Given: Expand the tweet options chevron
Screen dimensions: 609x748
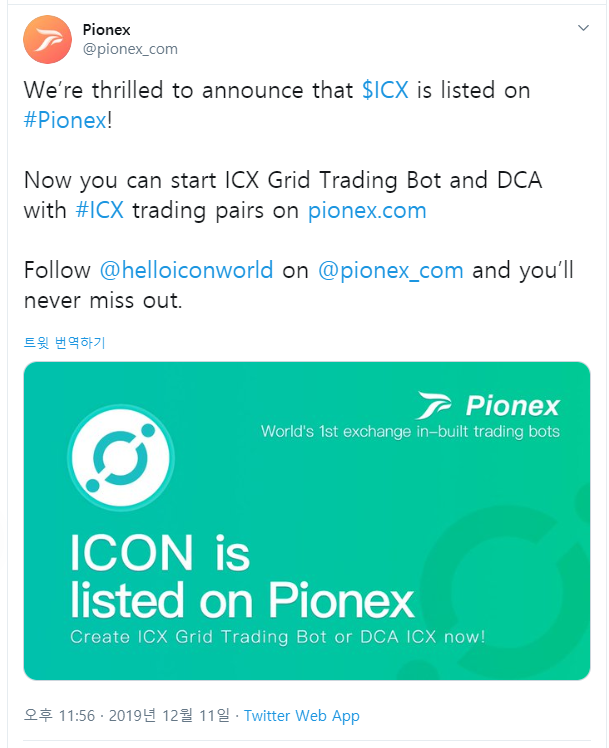Looking at the screenshot, I should coord(583,28).
